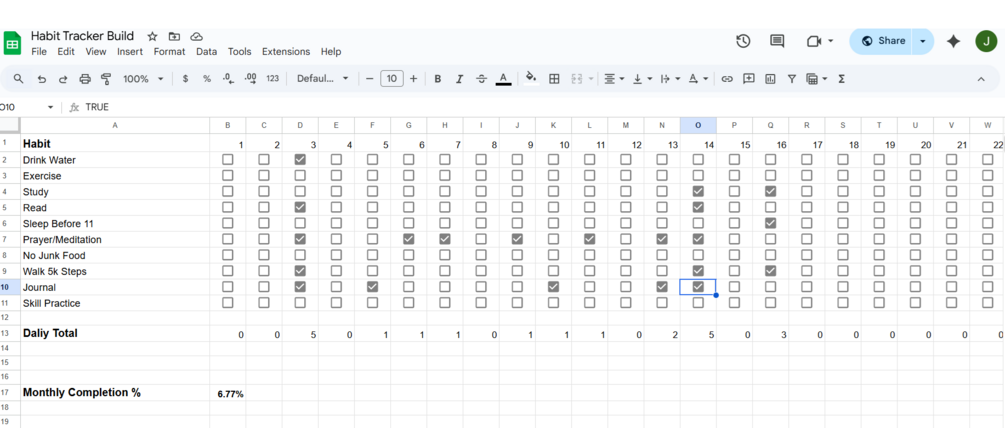1005x428 pixels.
Task: Click the Share button
Action: (x=883, y=41)
